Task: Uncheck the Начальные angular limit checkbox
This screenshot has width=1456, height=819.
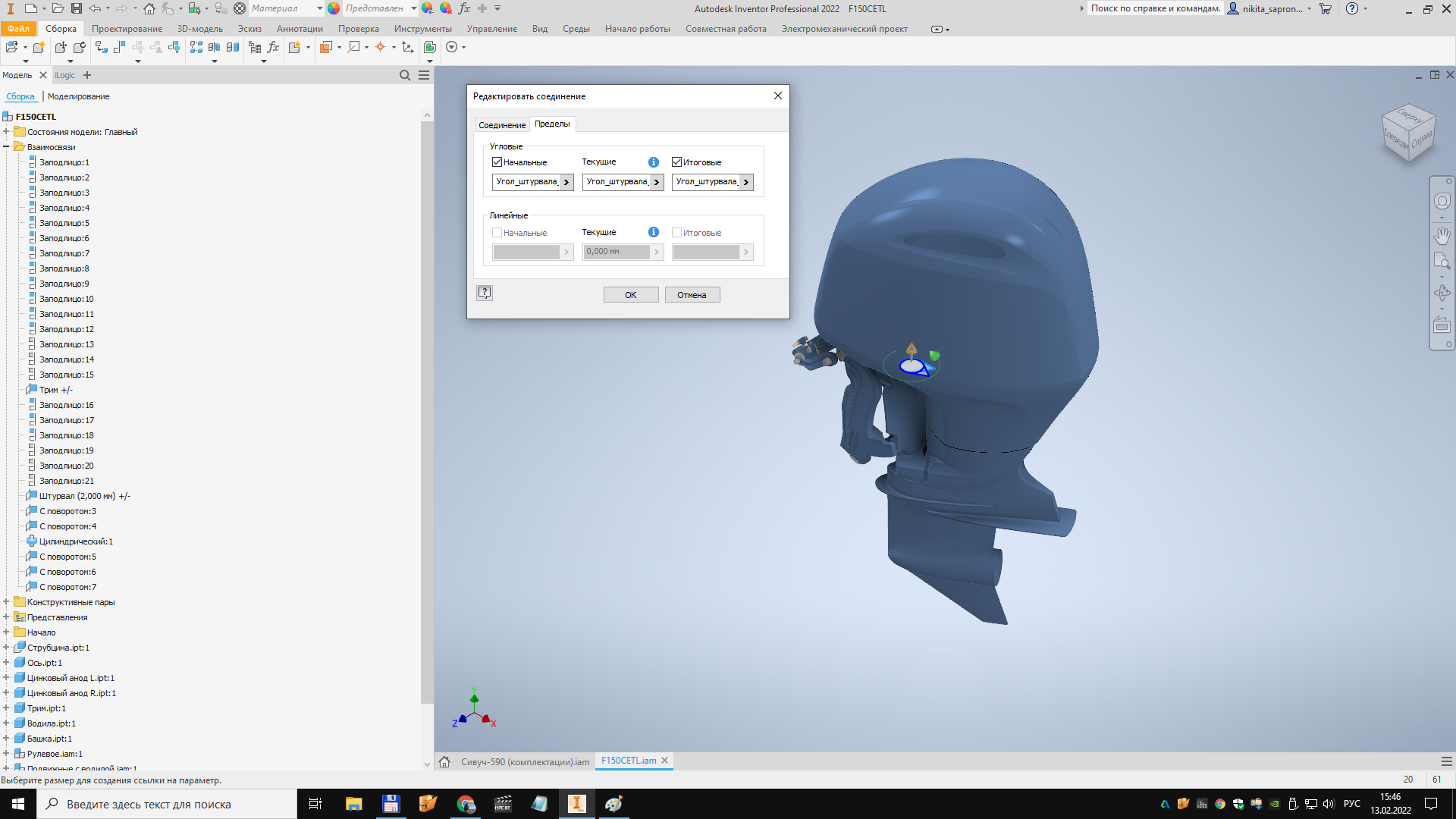Action: tap(497, 162)
